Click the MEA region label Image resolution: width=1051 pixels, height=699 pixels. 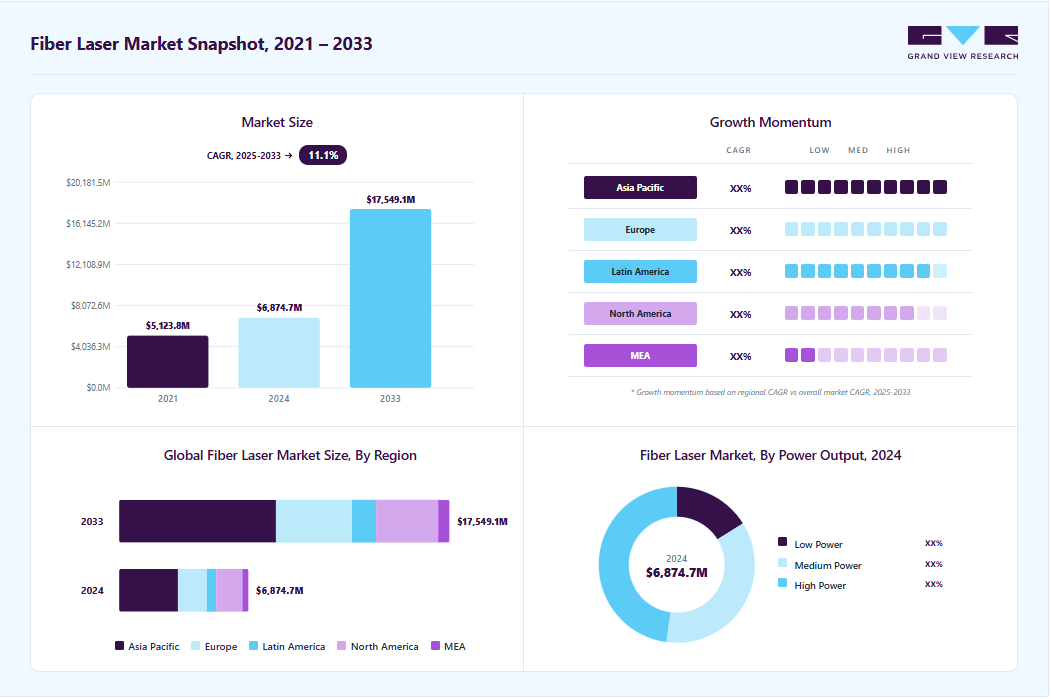pos(640,355)
